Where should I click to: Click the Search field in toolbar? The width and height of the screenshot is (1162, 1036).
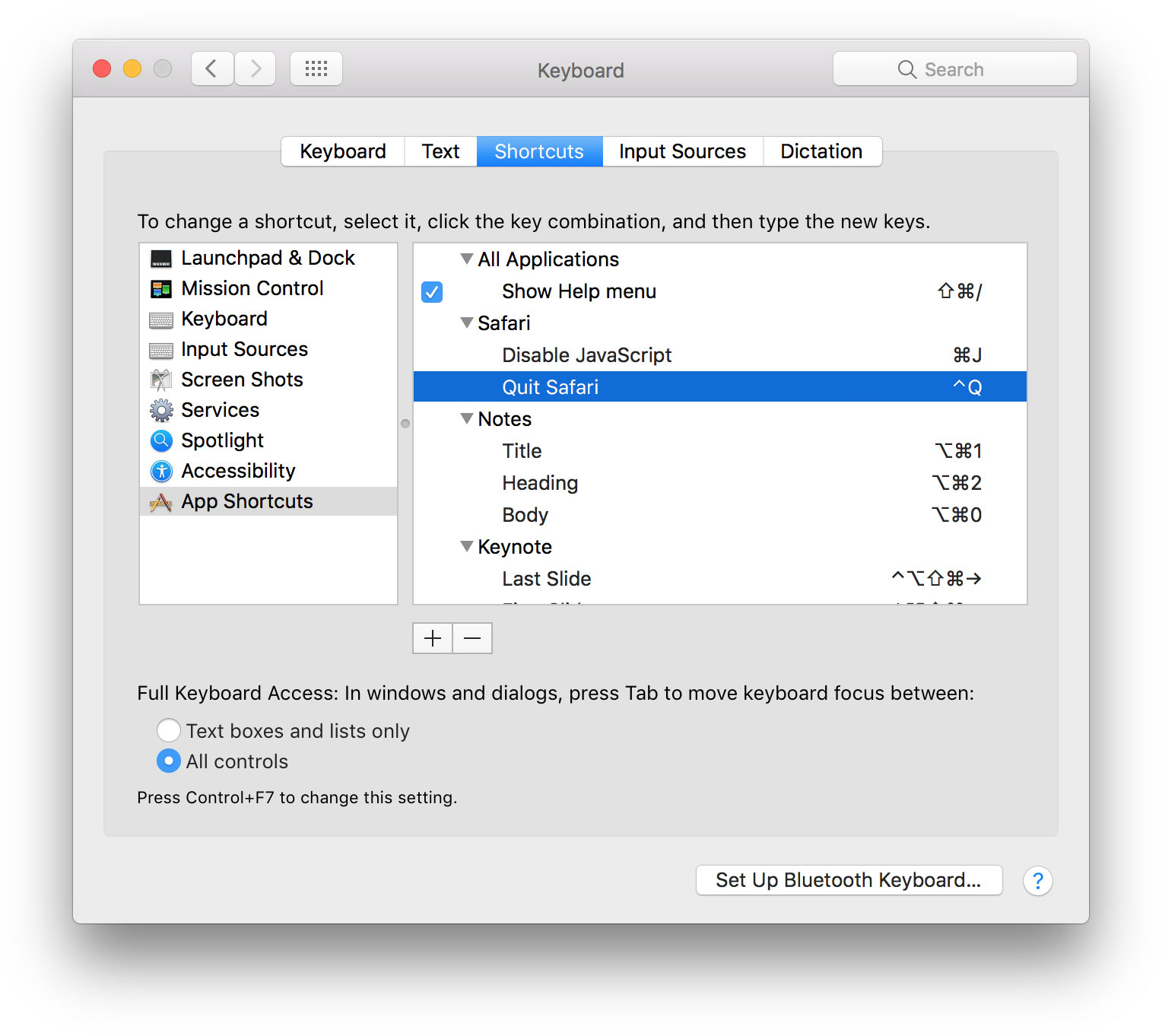coord(954,69)
